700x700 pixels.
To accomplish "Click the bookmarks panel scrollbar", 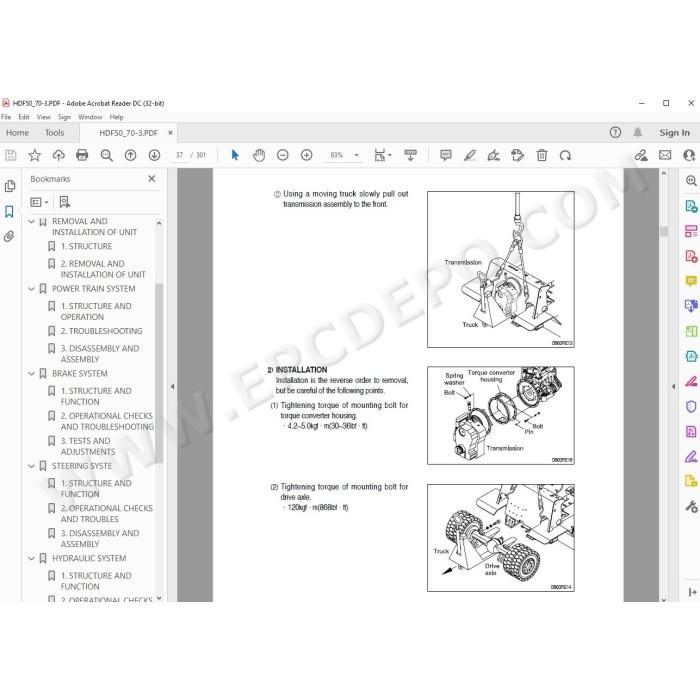I will coord(159,373).
